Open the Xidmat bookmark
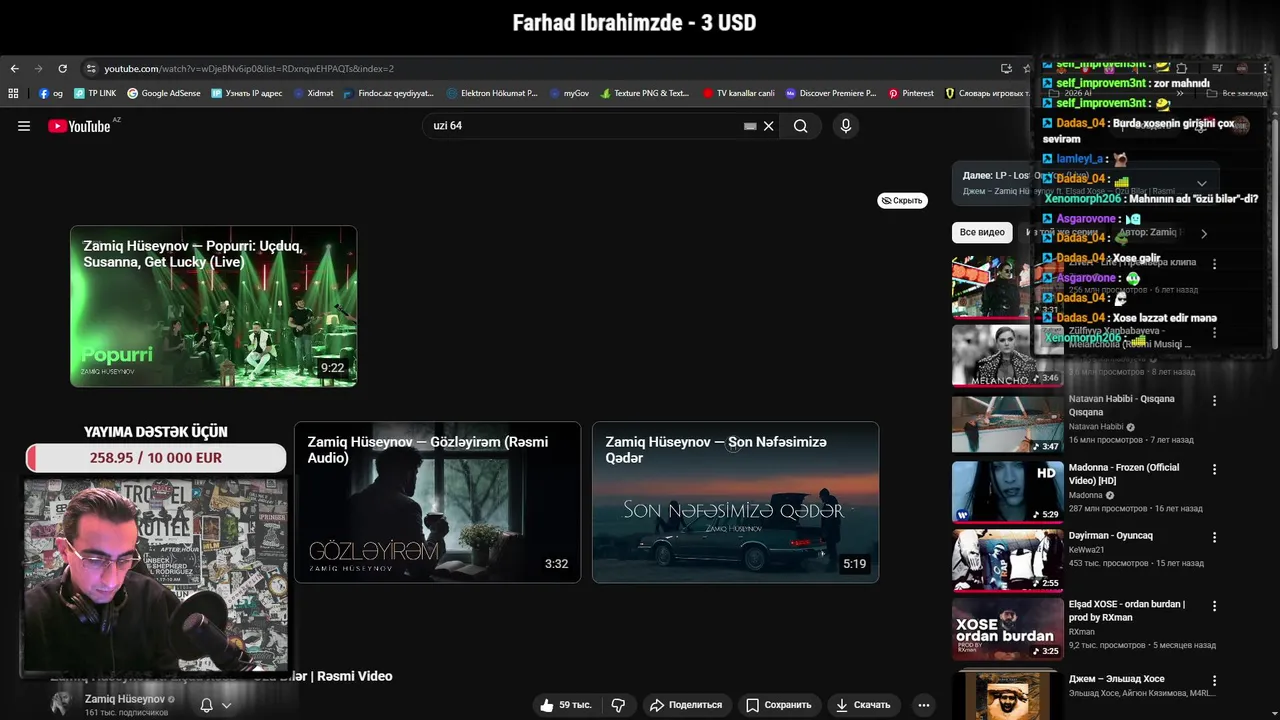The width and height of the screenshot is (1280, 720). (313, 93)
